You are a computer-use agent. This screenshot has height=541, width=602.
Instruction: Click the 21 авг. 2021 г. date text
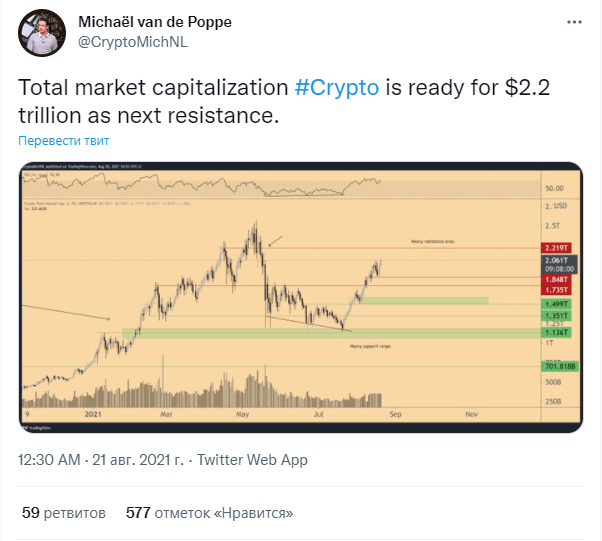[x=138, y=460]
